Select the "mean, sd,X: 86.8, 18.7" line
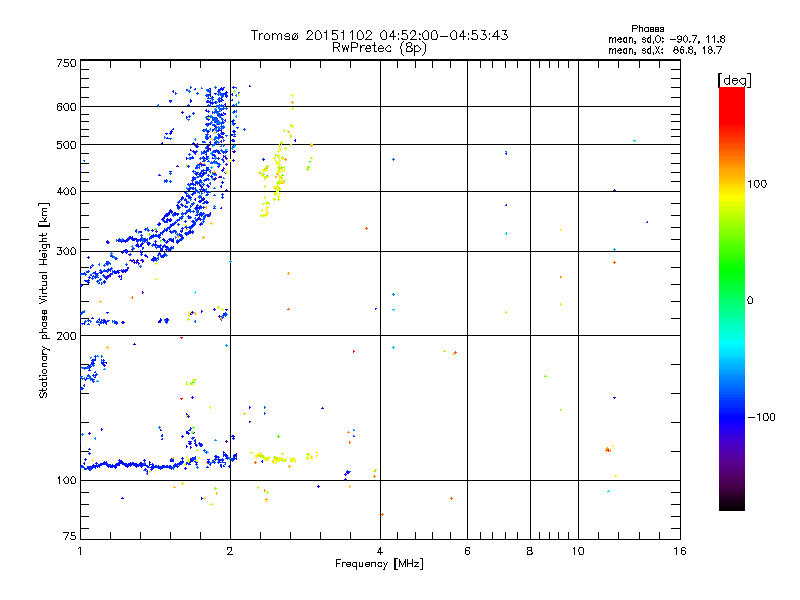 click(x=665, y=50)
